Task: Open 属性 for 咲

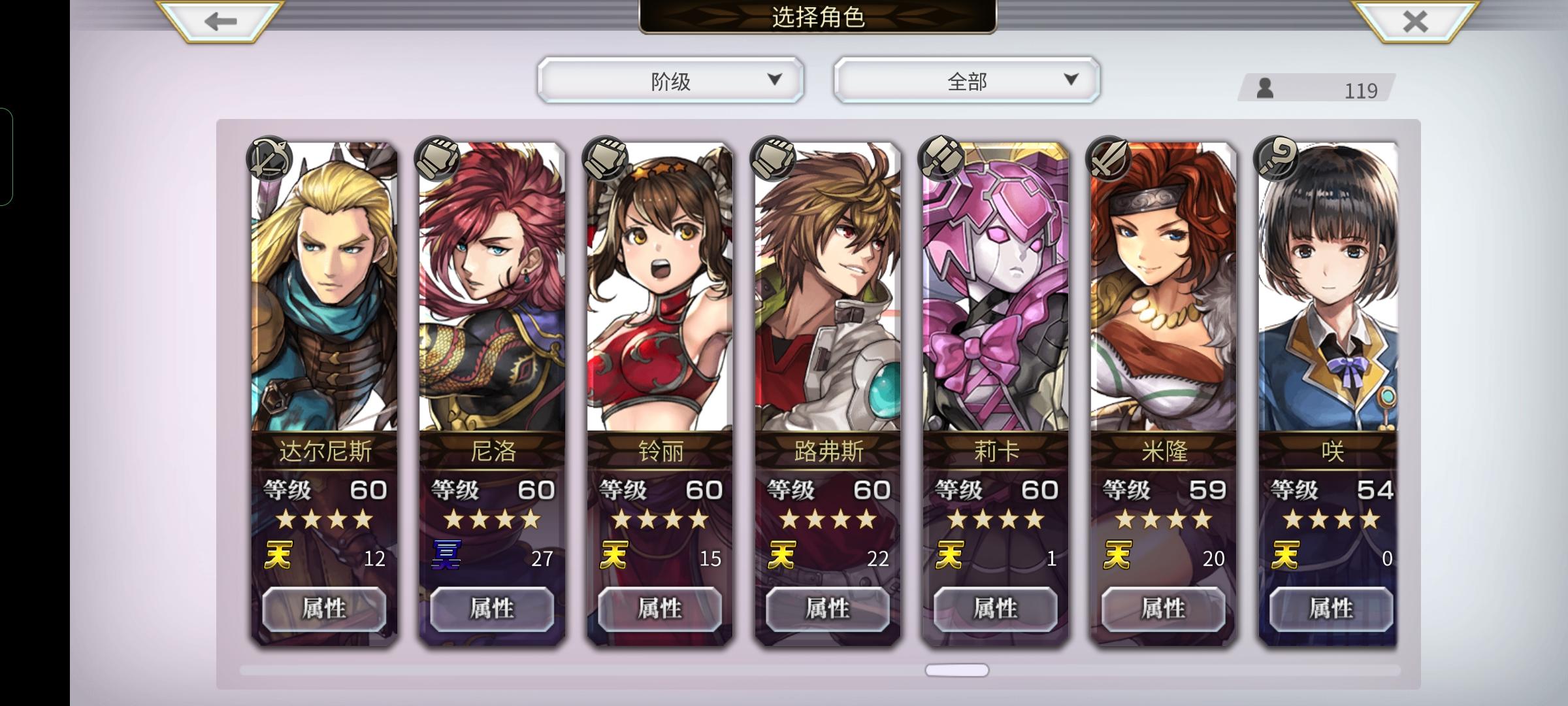Action: pos(1331,609)
